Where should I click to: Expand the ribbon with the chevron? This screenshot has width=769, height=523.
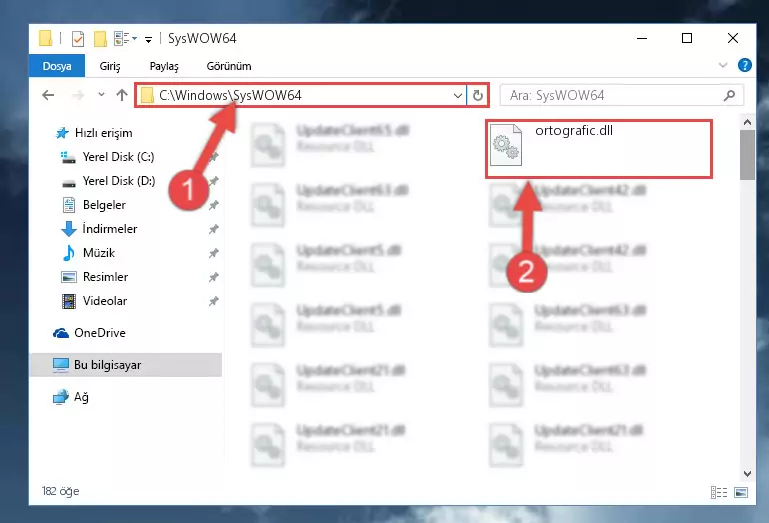point(722,65)
